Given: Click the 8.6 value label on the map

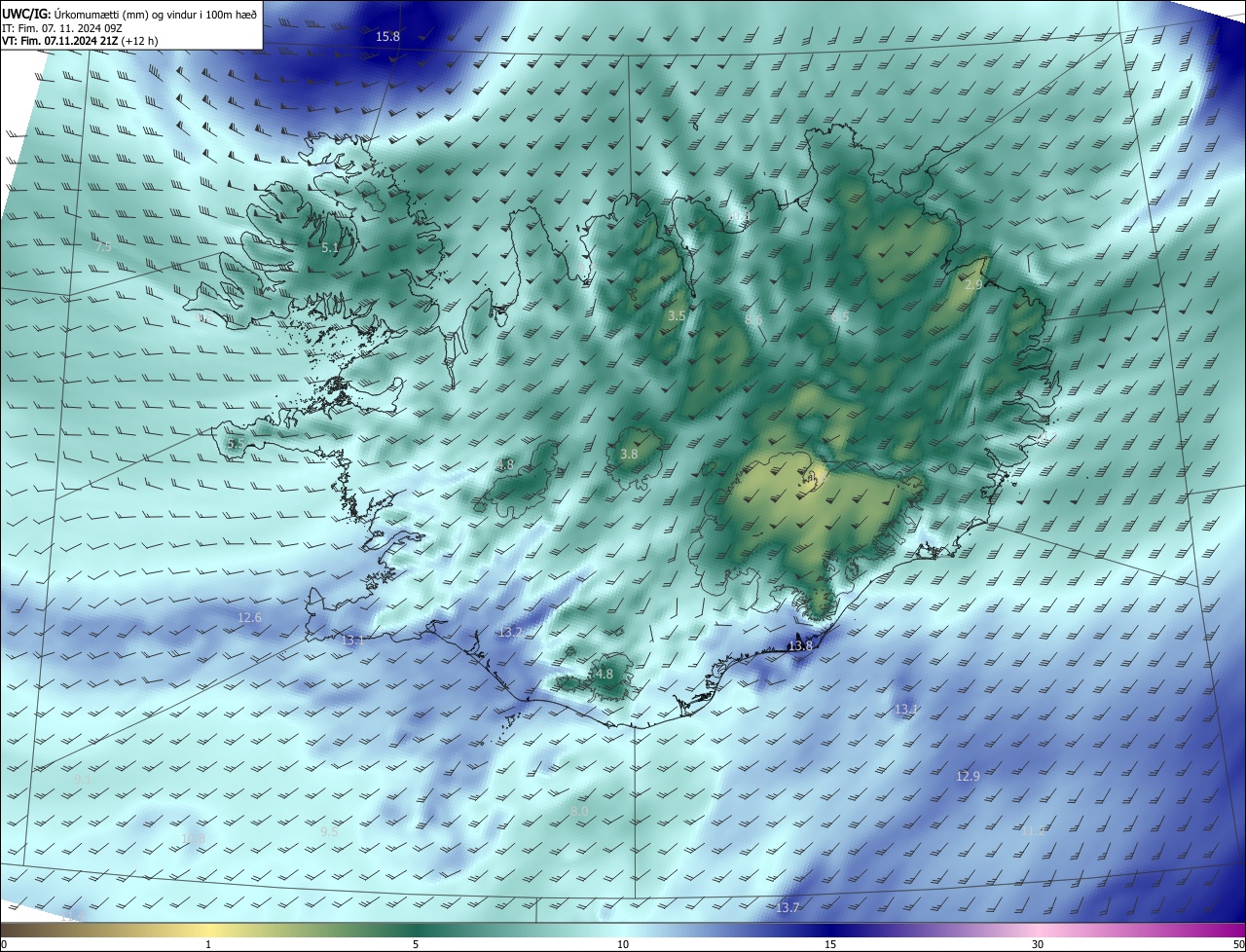Looking at the screenshot, I should [753, 319].
